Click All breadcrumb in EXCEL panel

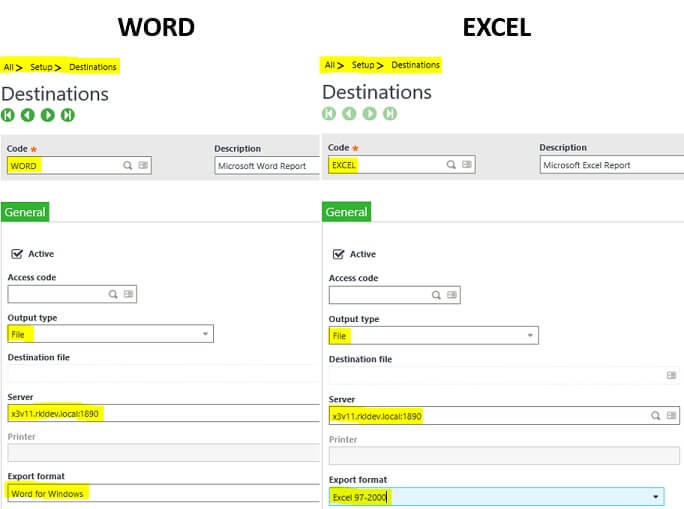point(330,65)
